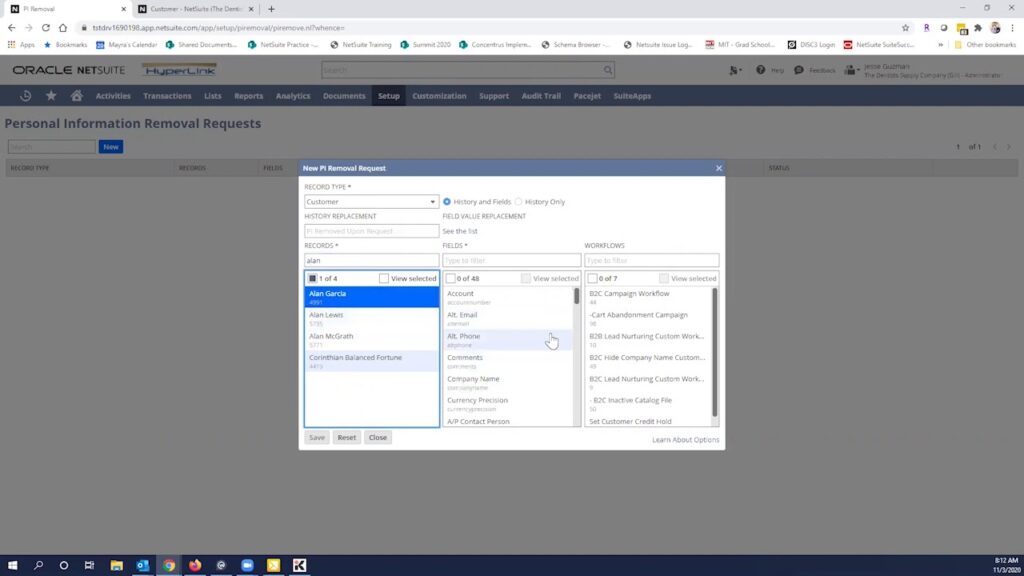This screenshot has height=576, width=1024.
Task: Click the Learn About Options link
Action: pos(686,439)
